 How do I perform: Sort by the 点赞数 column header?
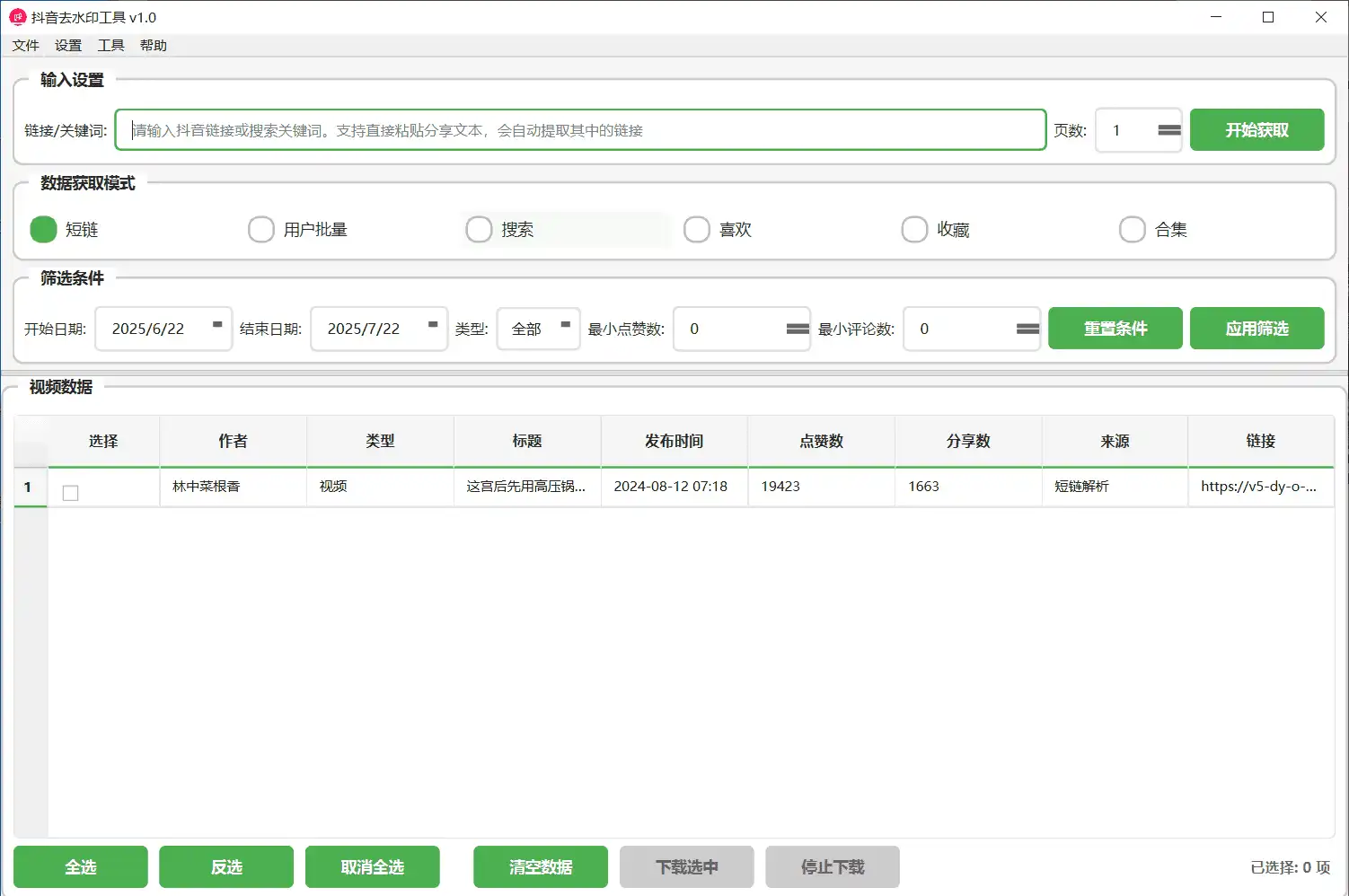click(821, 441)
